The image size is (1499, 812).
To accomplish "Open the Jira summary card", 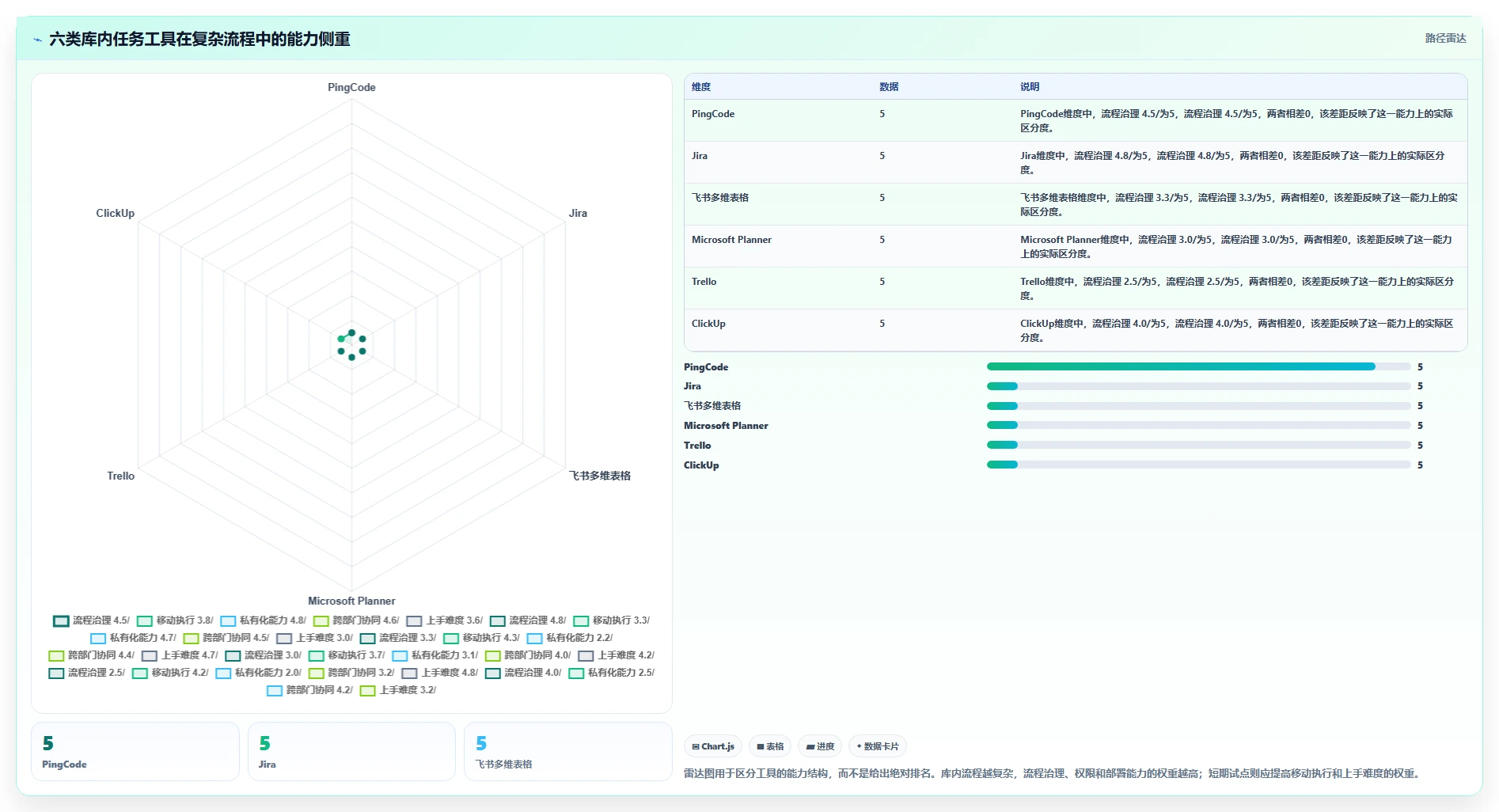I will (351, 751).
